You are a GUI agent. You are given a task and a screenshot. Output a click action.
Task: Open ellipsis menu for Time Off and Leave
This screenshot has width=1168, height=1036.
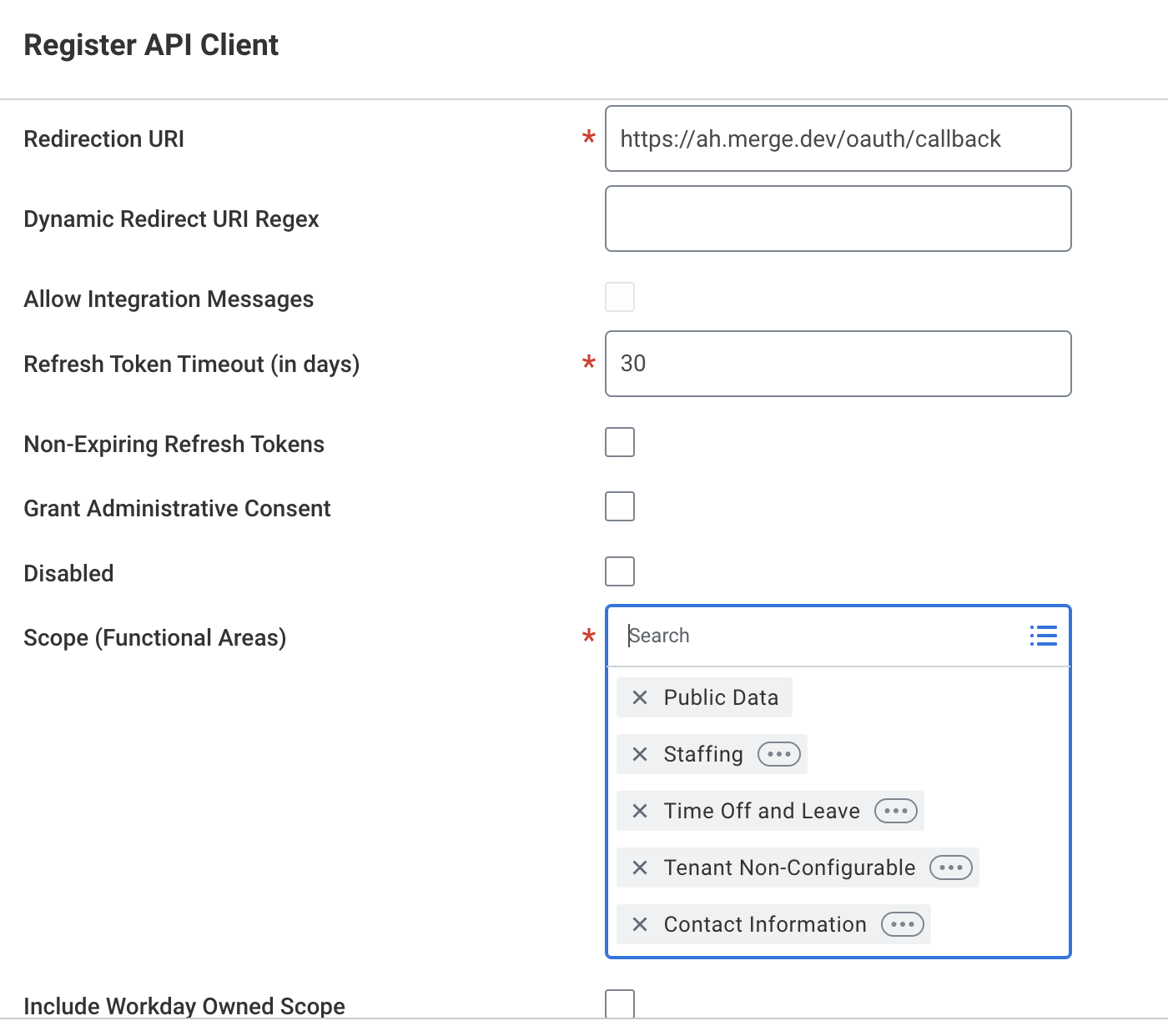[896, 811]
